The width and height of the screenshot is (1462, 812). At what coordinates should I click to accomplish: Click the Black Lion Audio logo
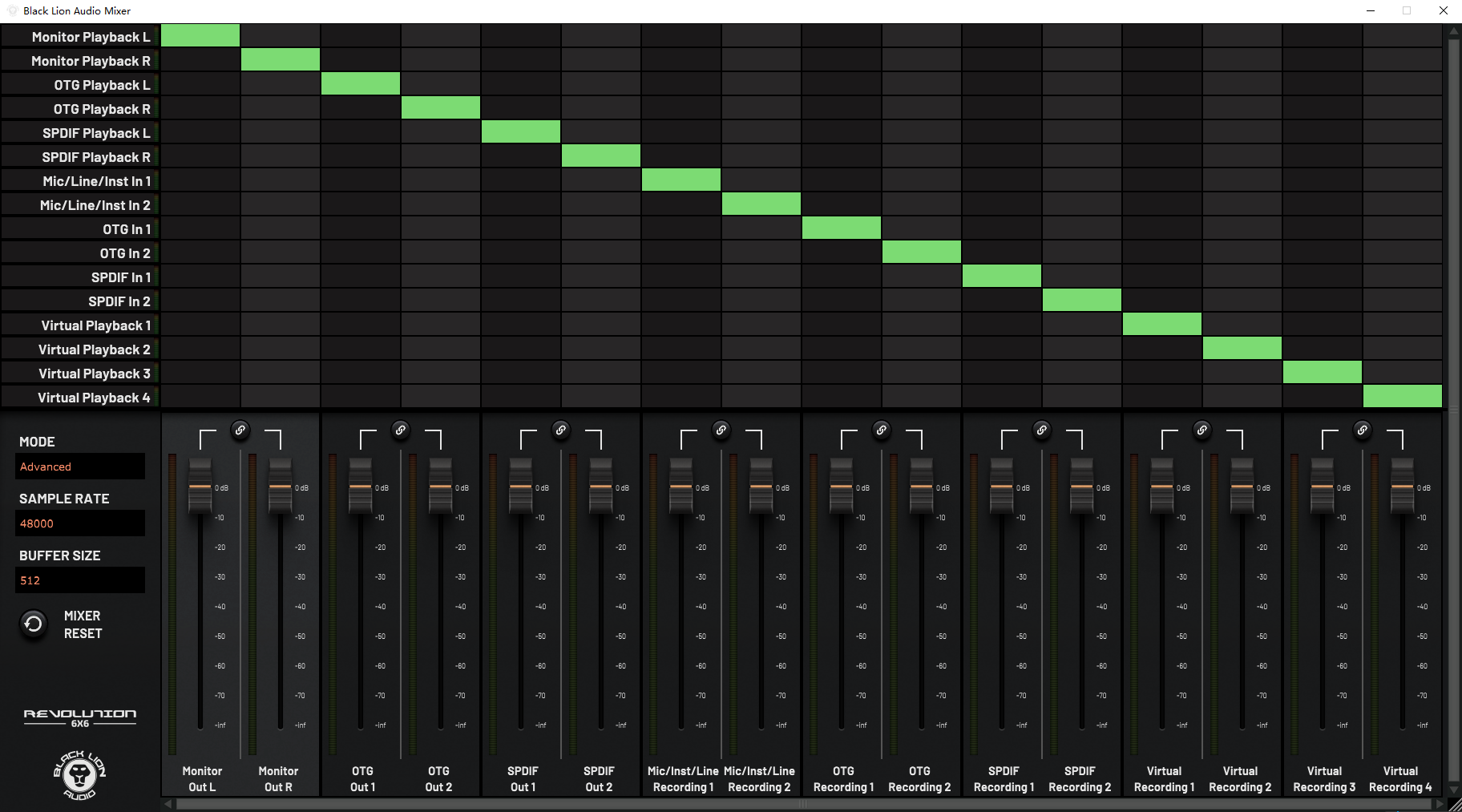click(79, 774)
